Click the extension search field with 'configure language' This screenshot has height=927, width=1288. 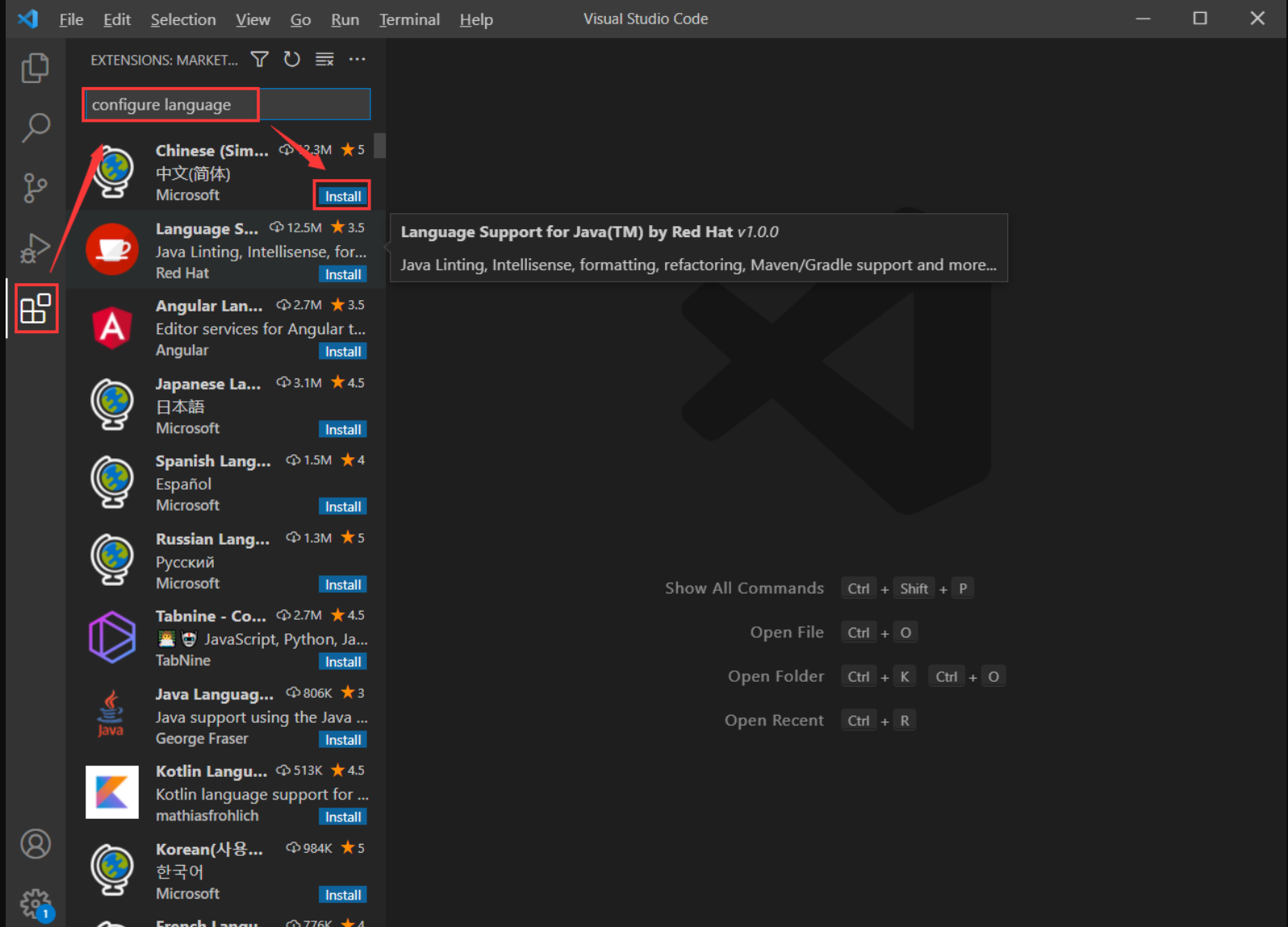pyautogui.click(x=227, y=105)
